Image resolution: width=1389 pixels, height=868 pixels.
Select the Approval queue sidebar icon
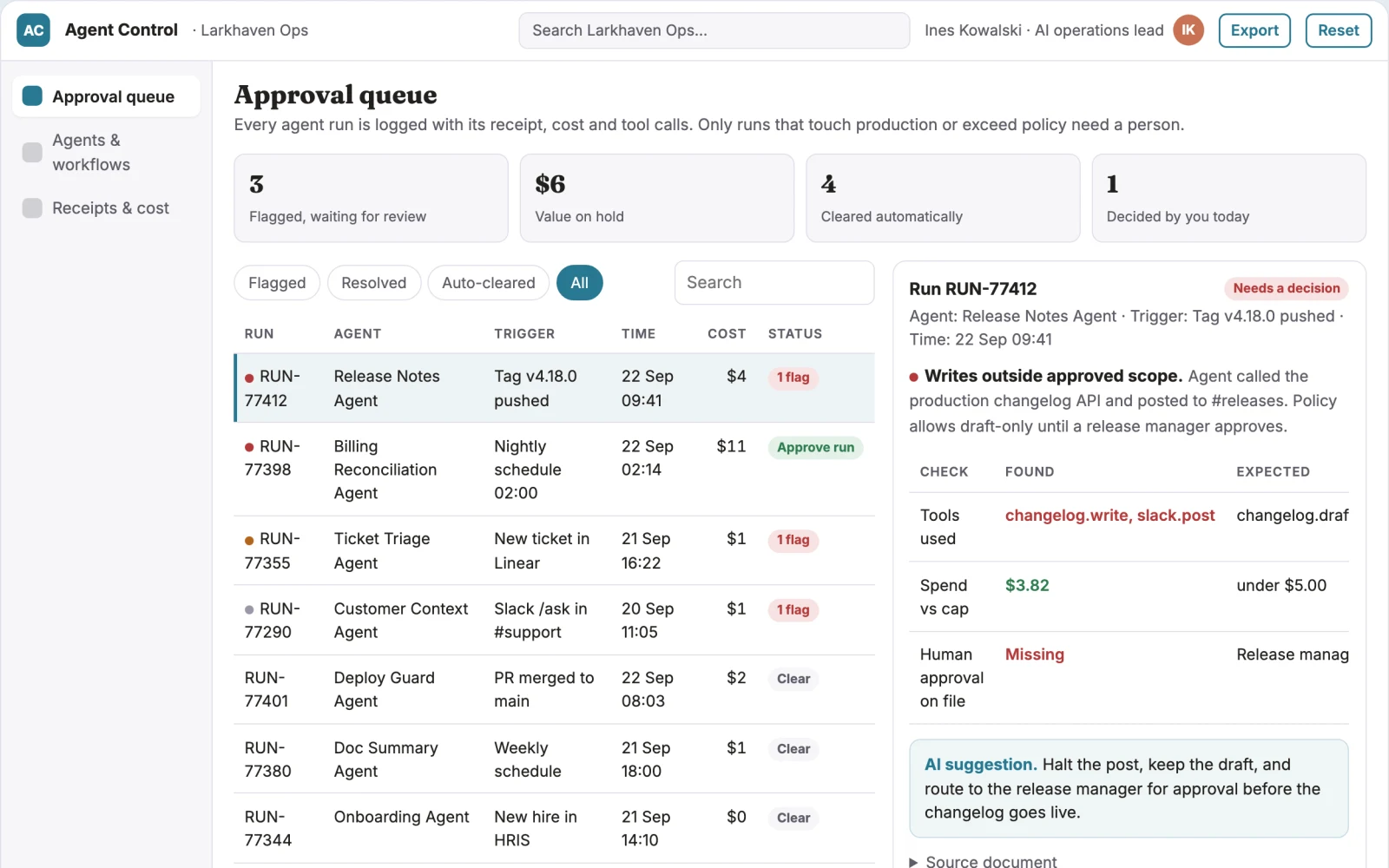coord(32,96)
